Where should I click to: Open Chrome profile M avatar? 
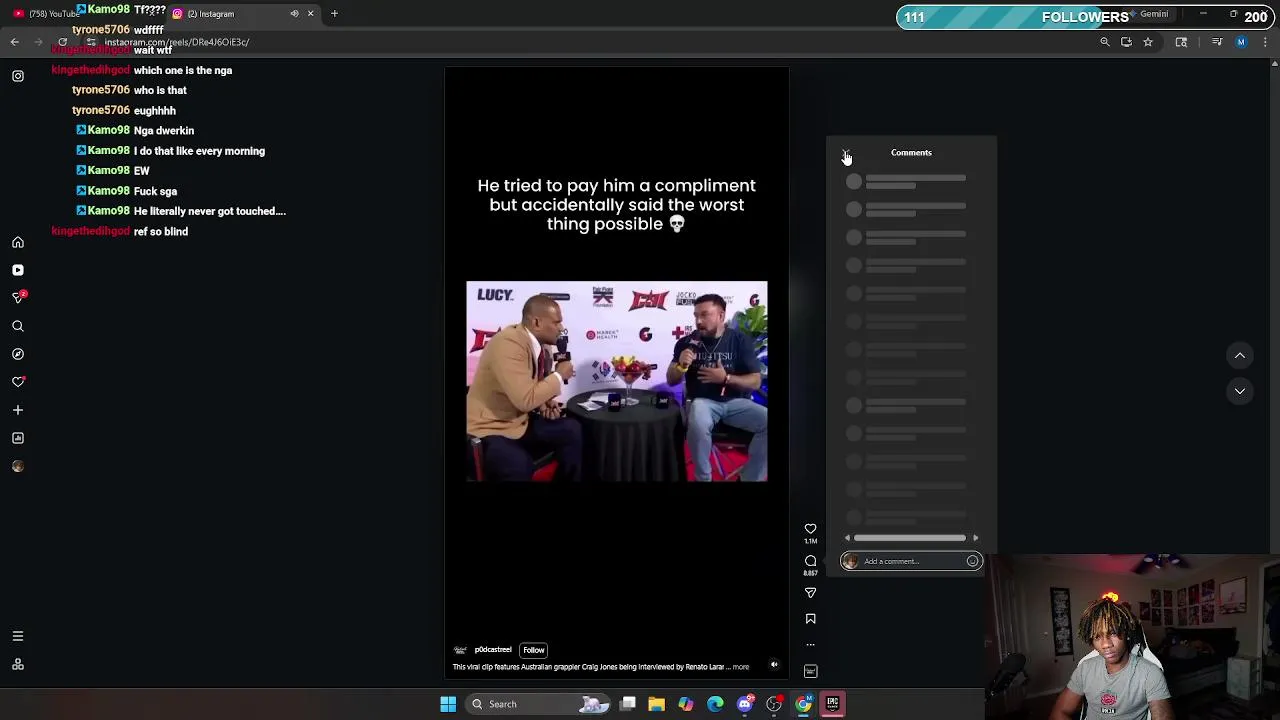(1241, 42)
